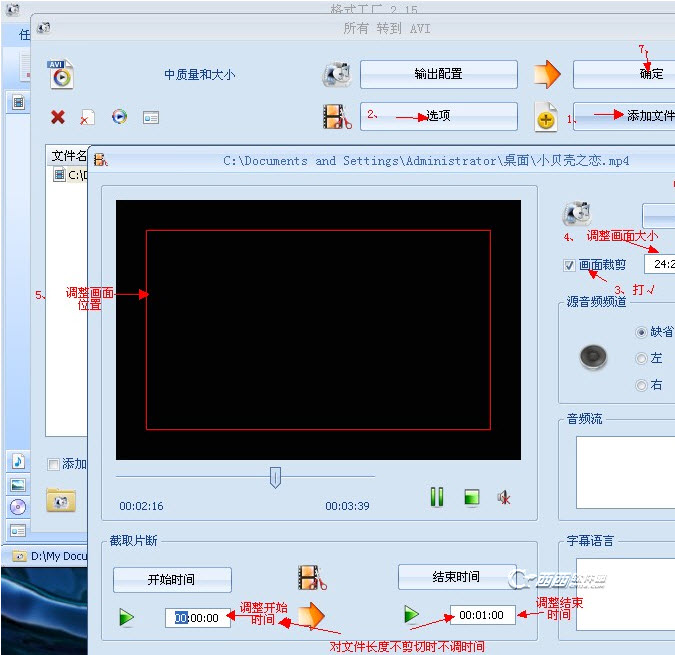675x655 pixels.
Task: Click the 字幕语言 list box
Action: (625, 595)
